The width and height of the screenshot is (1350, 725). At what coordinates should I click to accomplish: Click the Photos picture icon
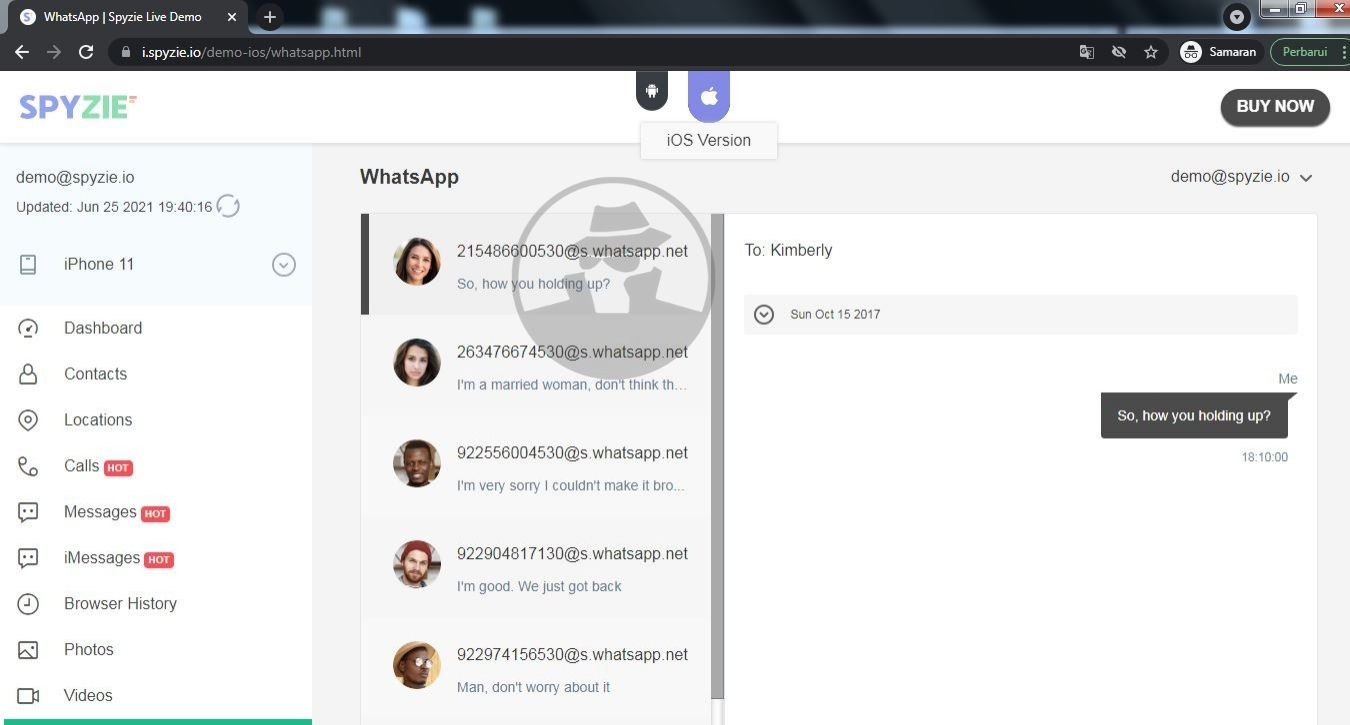[x=28, y=650]
